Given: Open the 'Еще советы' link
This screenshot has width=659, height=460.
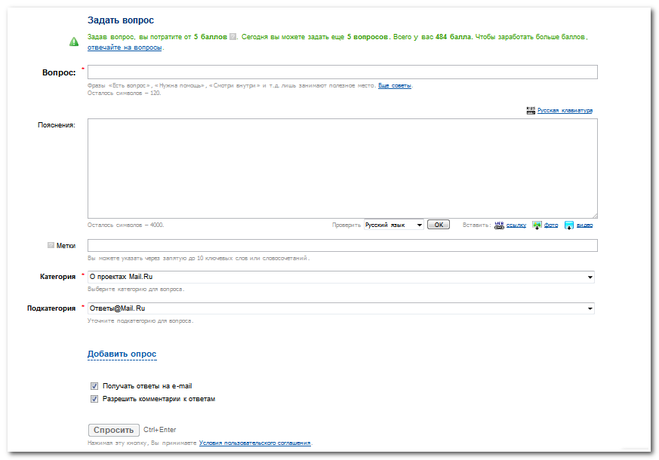Looking at the screenshot, I should point(394,85).
